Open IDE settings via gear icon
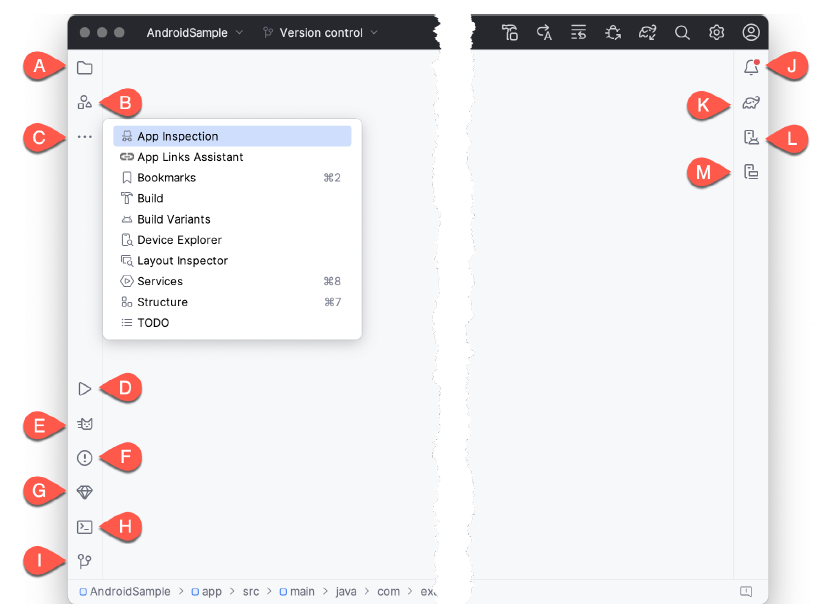The width and height of the screenshot is (830, 613). (717, 33)
